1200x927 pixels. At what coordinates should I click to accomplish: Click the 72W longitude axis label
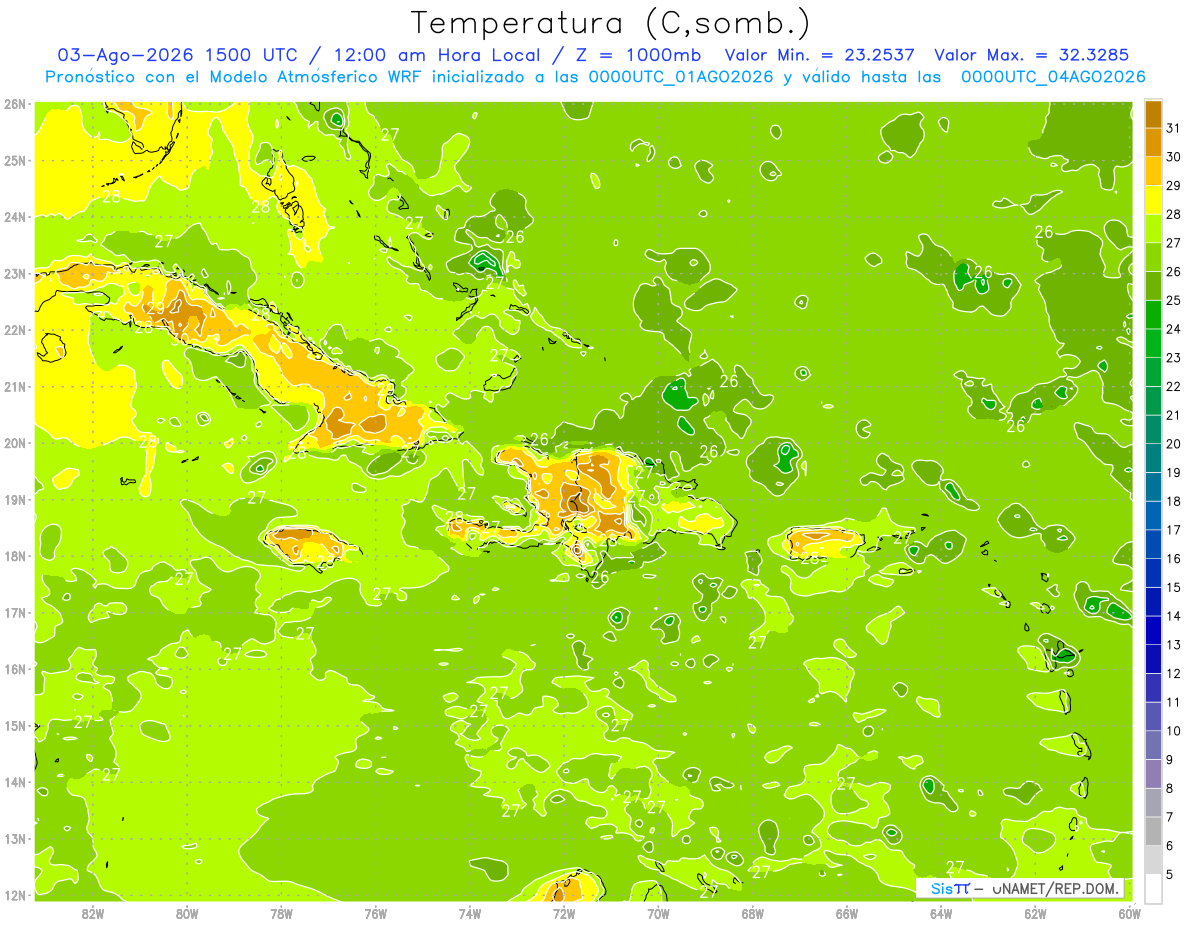click(x=563, y=913)
